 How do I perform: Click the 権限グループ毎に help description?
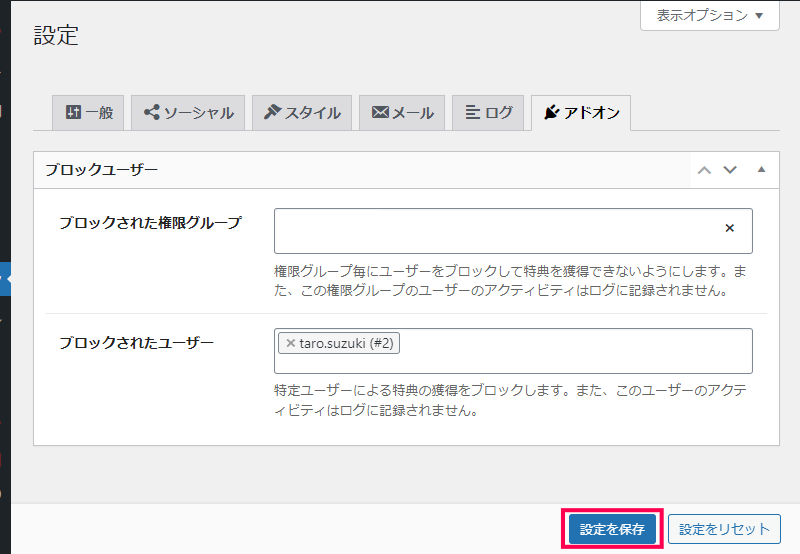pyautogui.click(x=510, y=281)
